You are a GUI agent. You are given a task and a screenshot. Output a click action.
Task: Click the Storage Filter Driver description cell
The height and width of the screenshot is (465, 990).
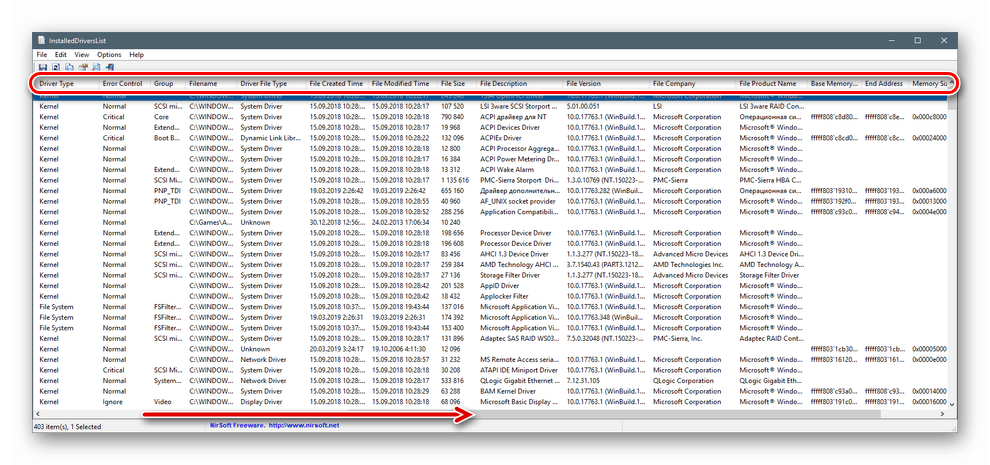click(510, 275)
